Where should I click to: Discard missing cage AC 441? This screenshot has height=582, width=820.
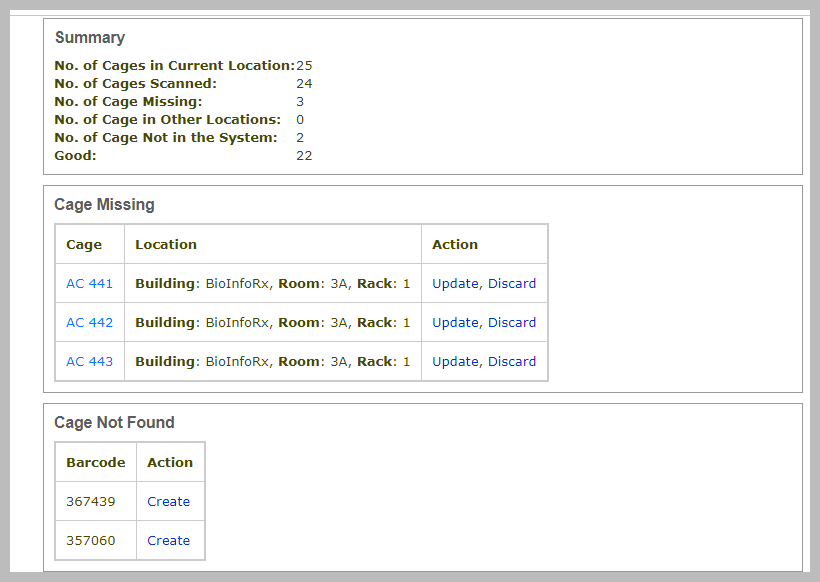pyautogui.click(x=512, y=283)
